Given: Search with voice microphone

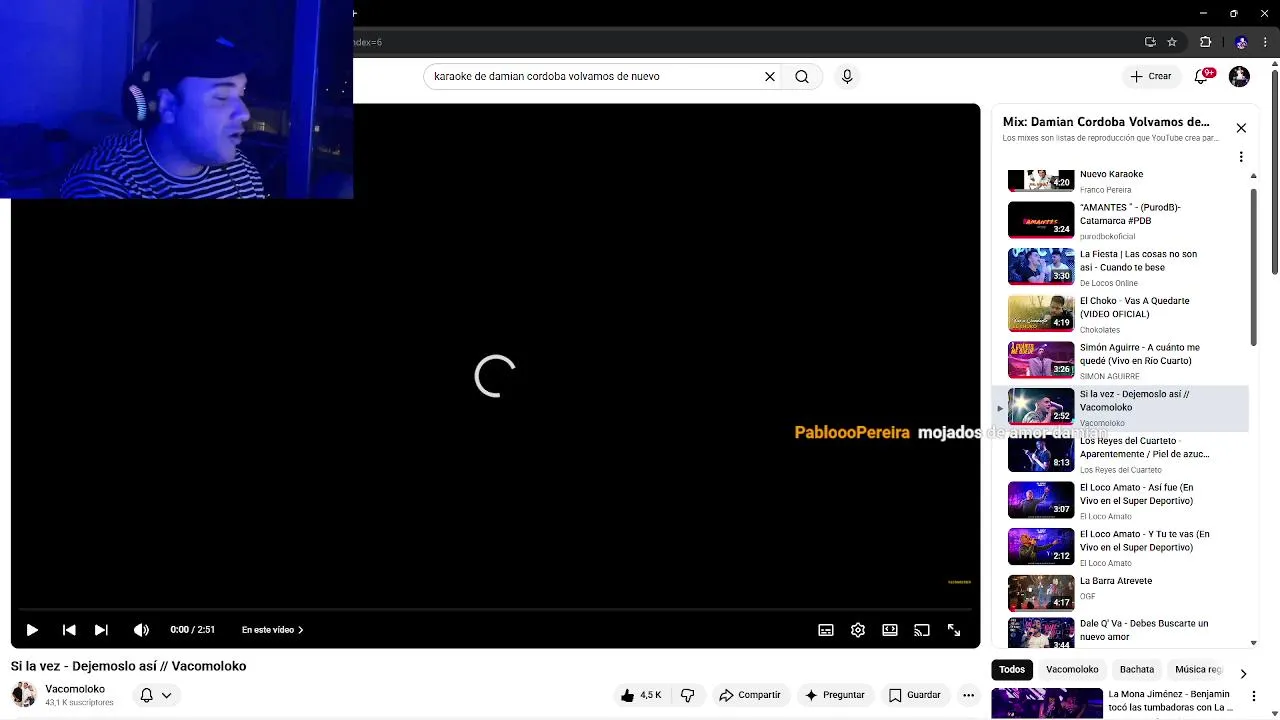Looking at the screenshot, I should (x=847, y=76).
